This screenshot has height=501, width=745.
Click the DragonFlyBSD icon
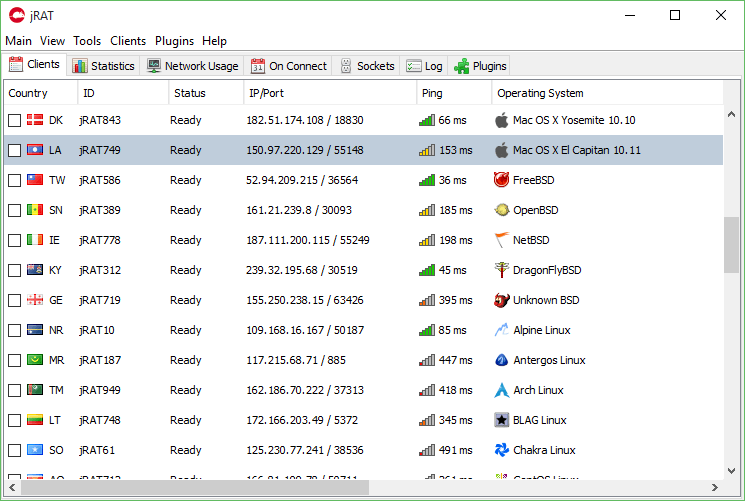tap(502, 270)
